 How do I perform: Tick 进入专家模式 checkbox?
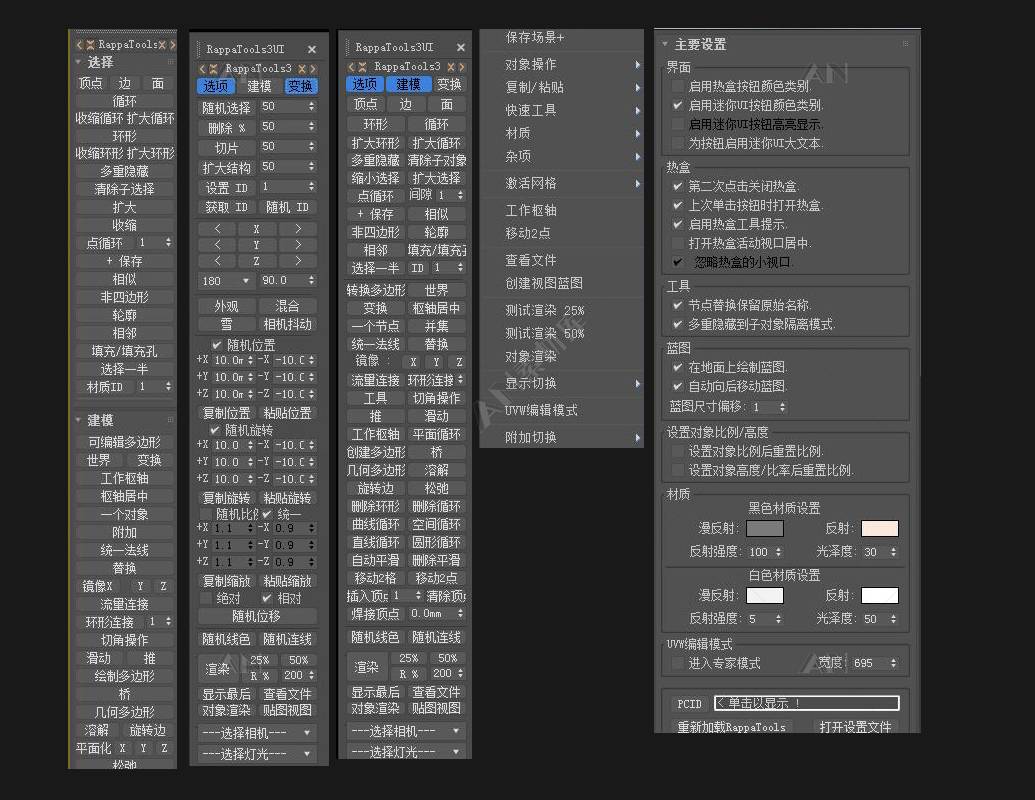[677, 663]
